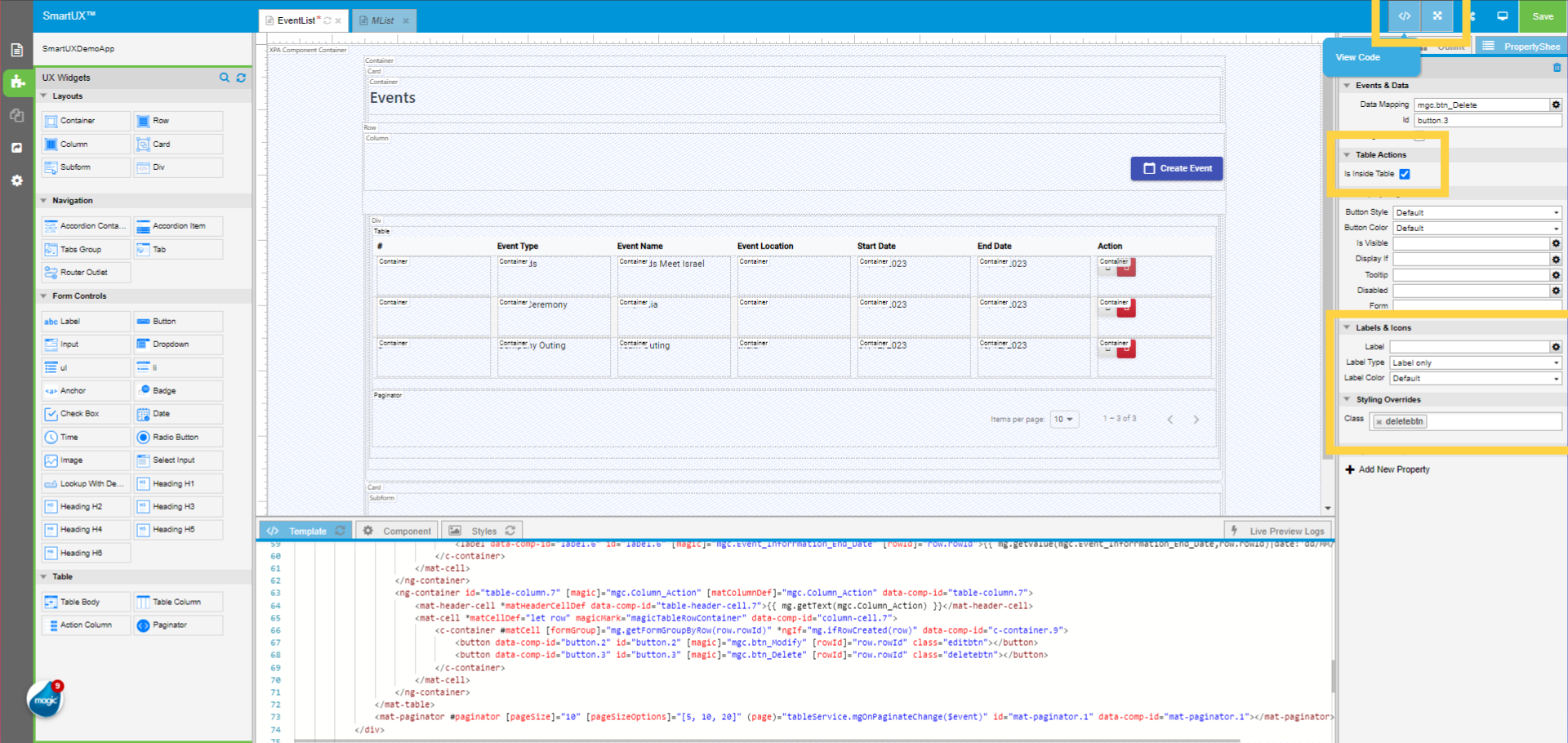
Task: Click the monitor preview icon next to Save
Action: click(x=1502, y=16)
